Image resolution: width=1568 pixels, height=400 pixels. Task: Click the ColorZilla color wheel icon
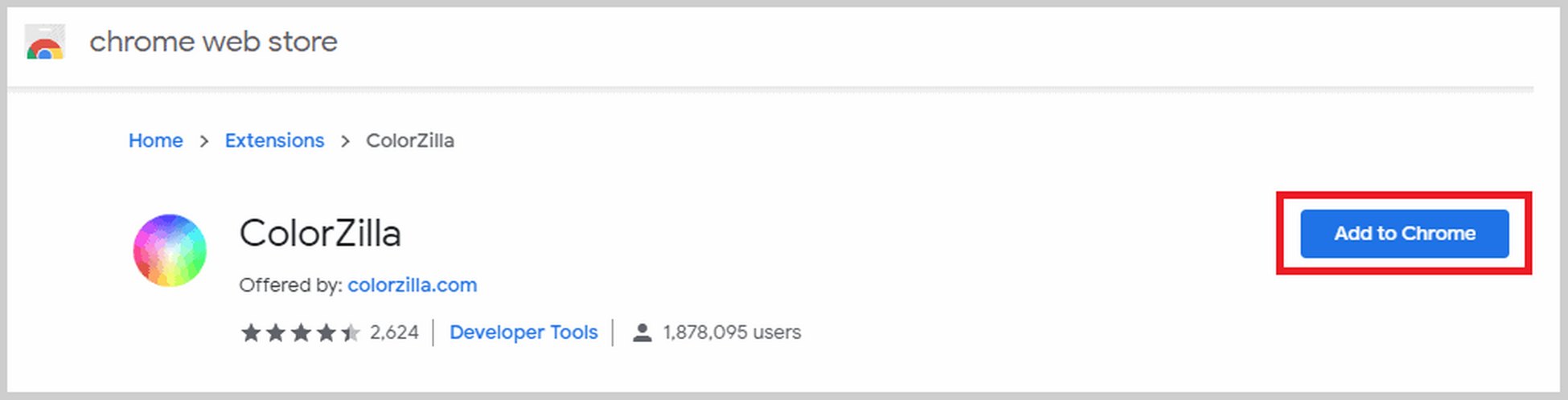(x=170, y=251)
